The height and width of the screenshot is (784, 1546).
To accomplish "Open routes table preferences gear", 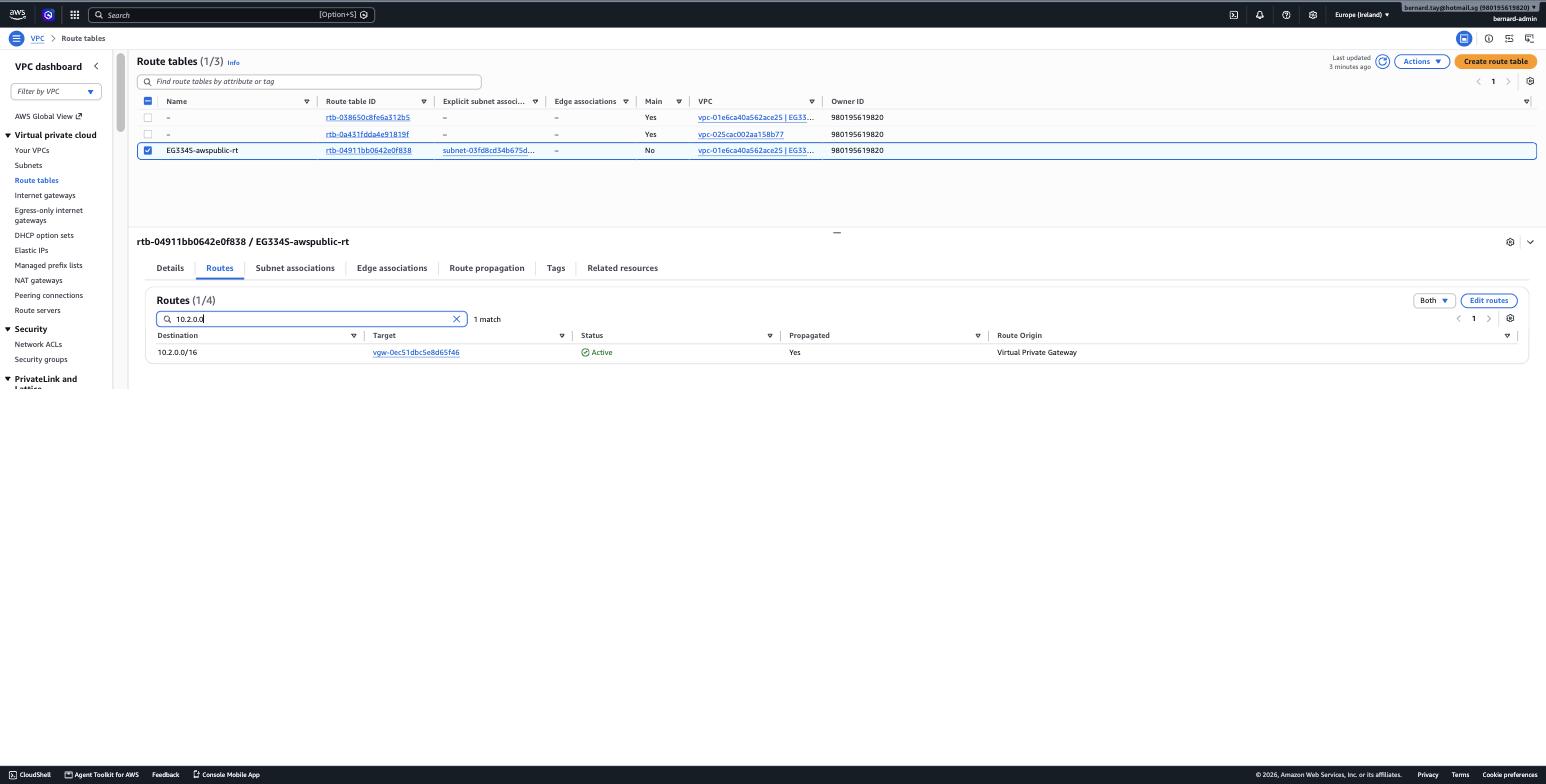I will click(1510, 318).
